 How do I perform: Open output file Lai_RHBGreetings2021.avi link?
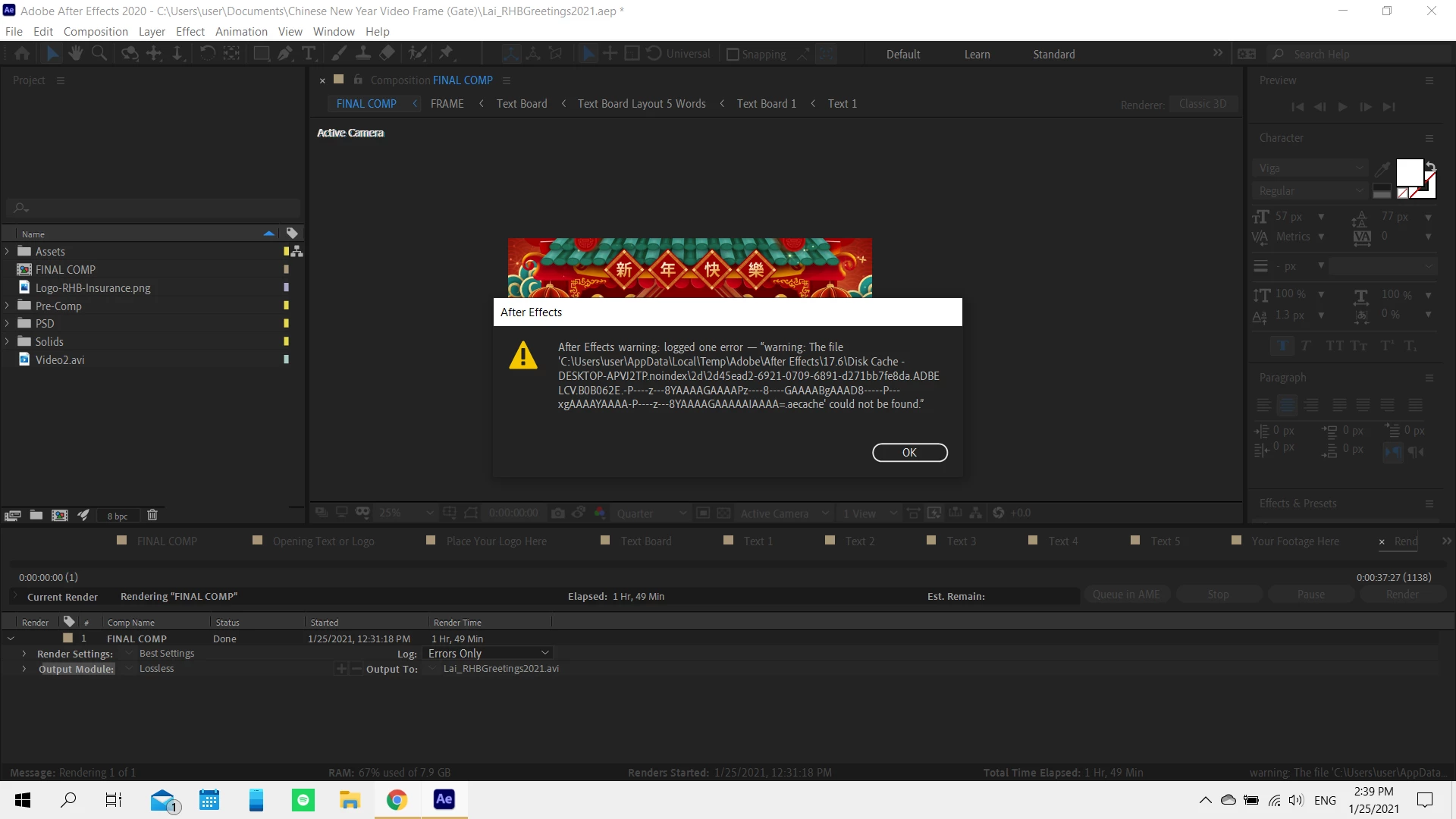[500, 669]
